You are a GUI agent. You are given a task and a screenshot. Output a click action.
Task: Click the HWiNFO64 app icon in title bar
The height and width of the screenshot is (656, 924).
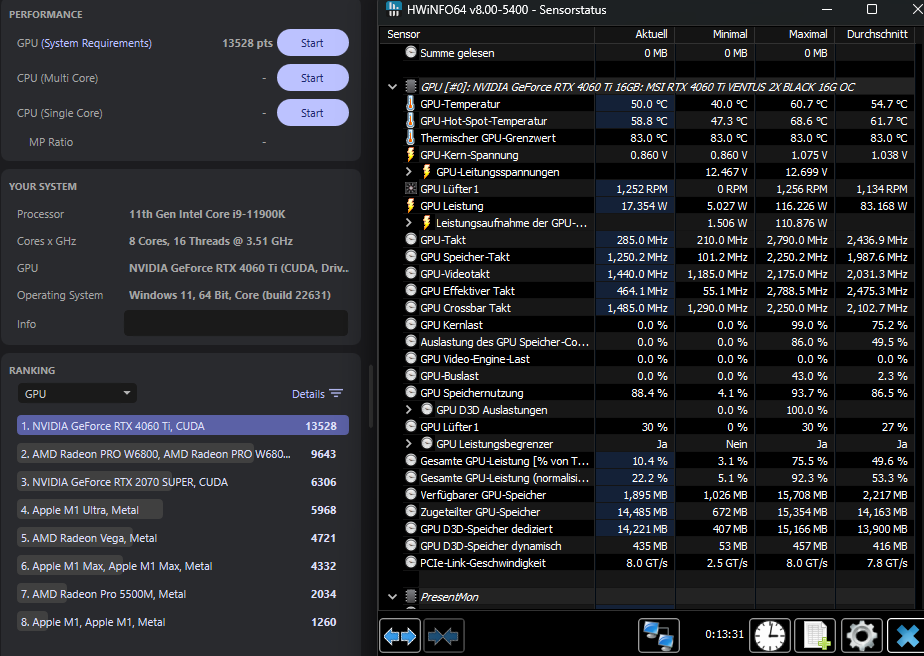coord(394,9)
